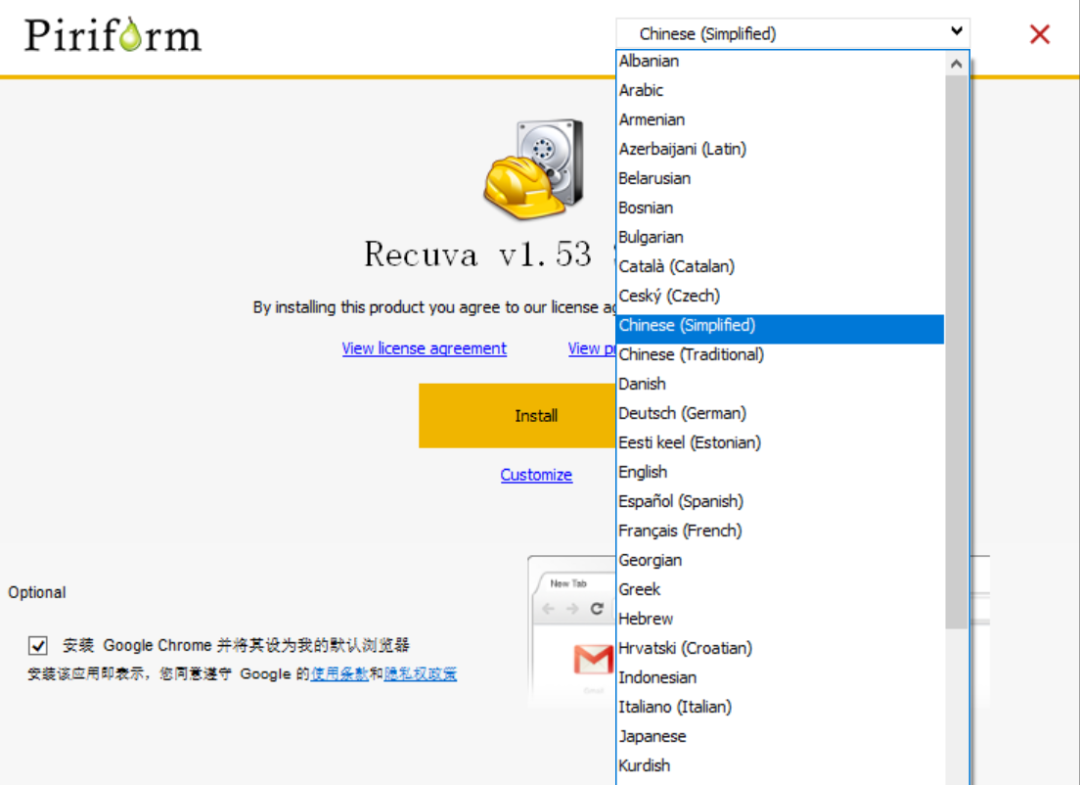Screen dimensions: 1080x785
Task: Click the language list scrollbar thumb
Action: coord(956,352)
